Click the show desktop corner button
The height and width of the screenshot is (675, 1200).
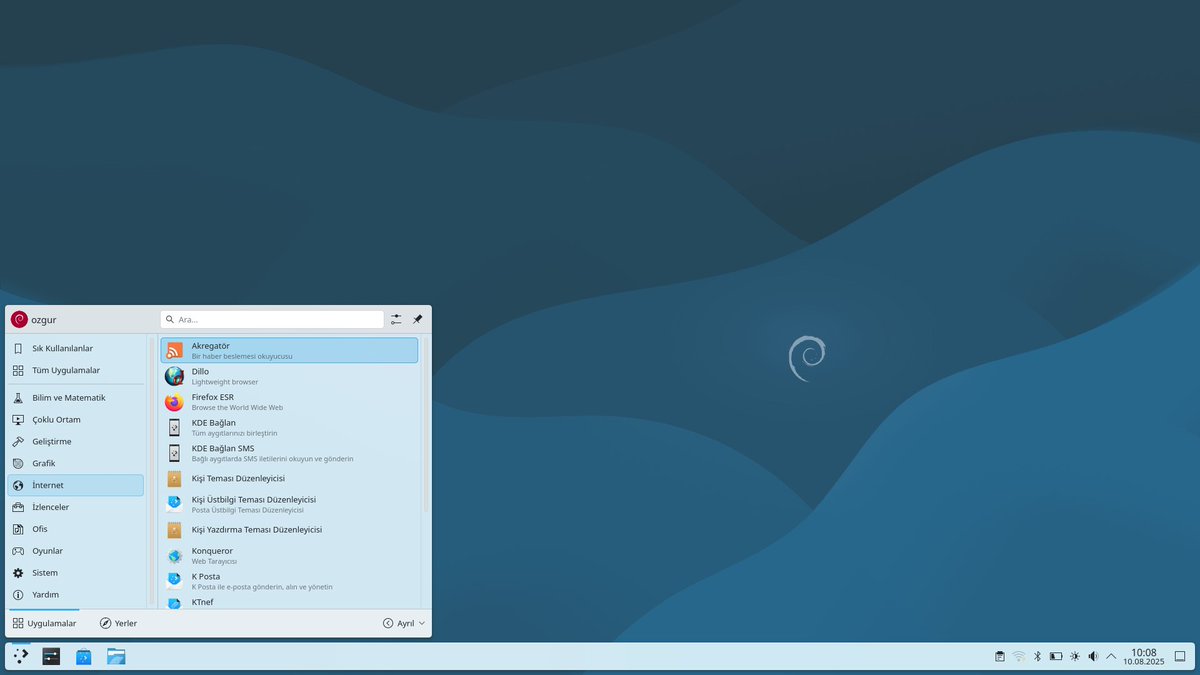[x=1180, y=656]
